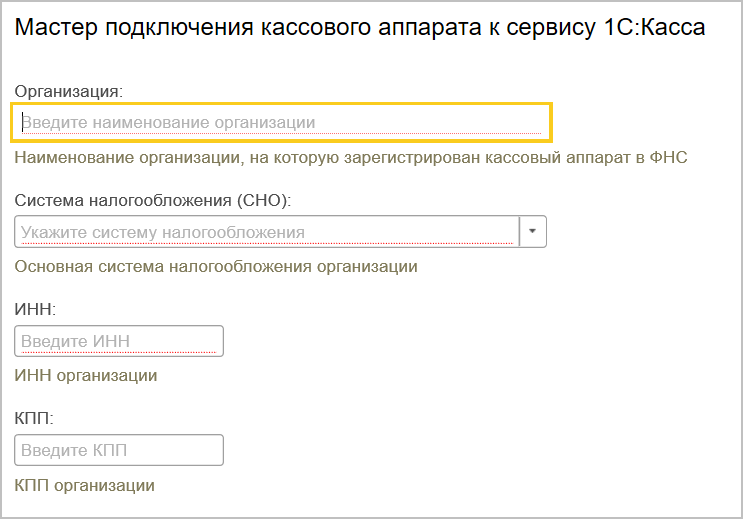The image size is (743, 519).
Task: Click the "КПП организации" hint text
Action: (x=85, y=486)
